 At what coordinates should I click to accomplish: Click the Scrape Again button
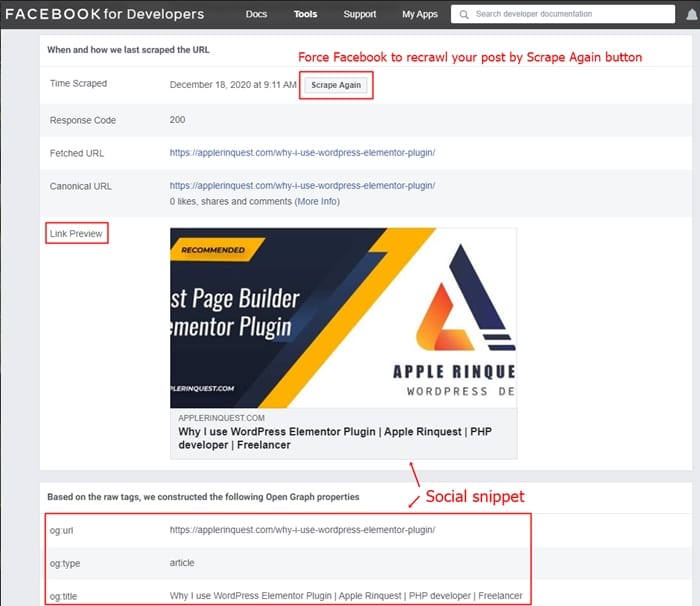336,85
